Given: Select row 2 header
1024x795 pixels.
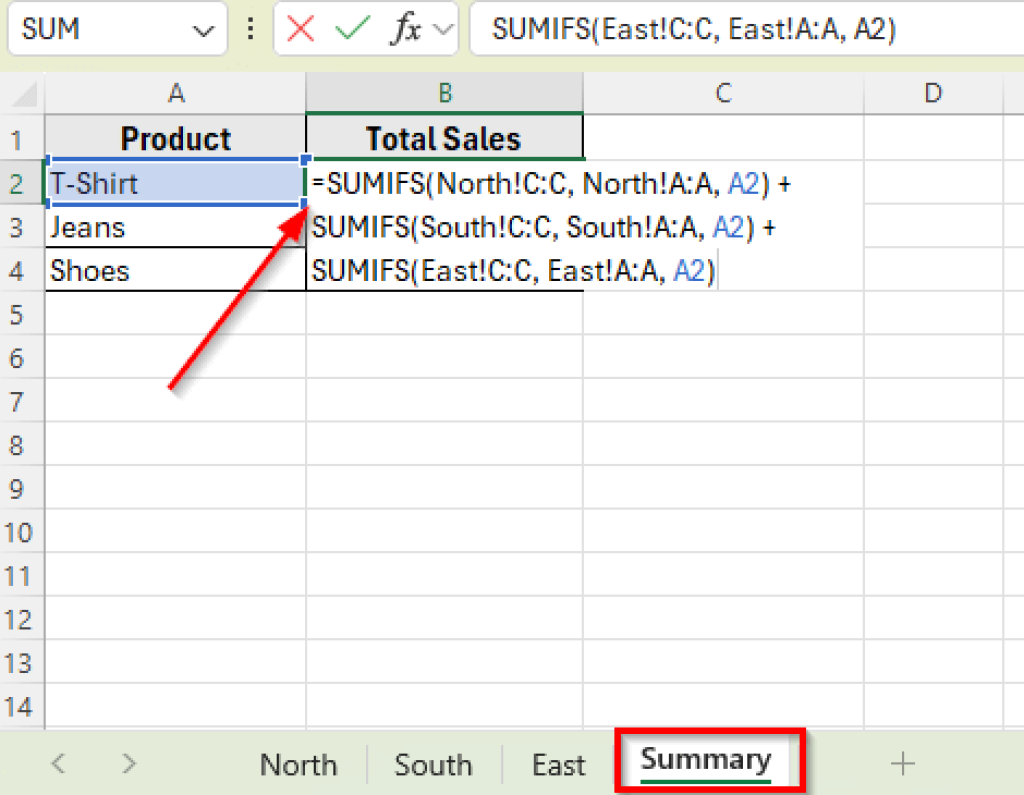Looking at the screenshot, I should [x=20, y=183].
